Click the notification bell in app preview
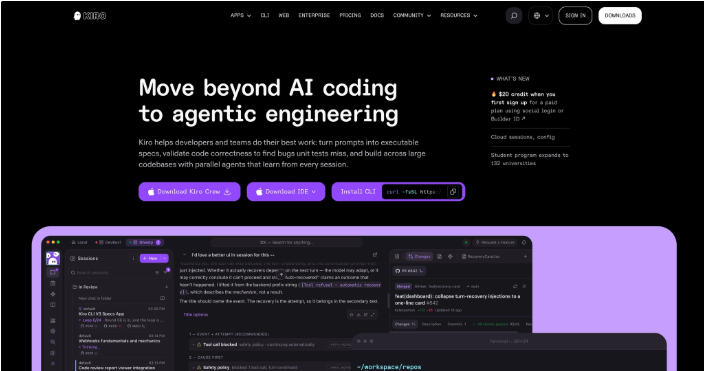The height and width of the screenshot is (371, 704). coord(524,242)
